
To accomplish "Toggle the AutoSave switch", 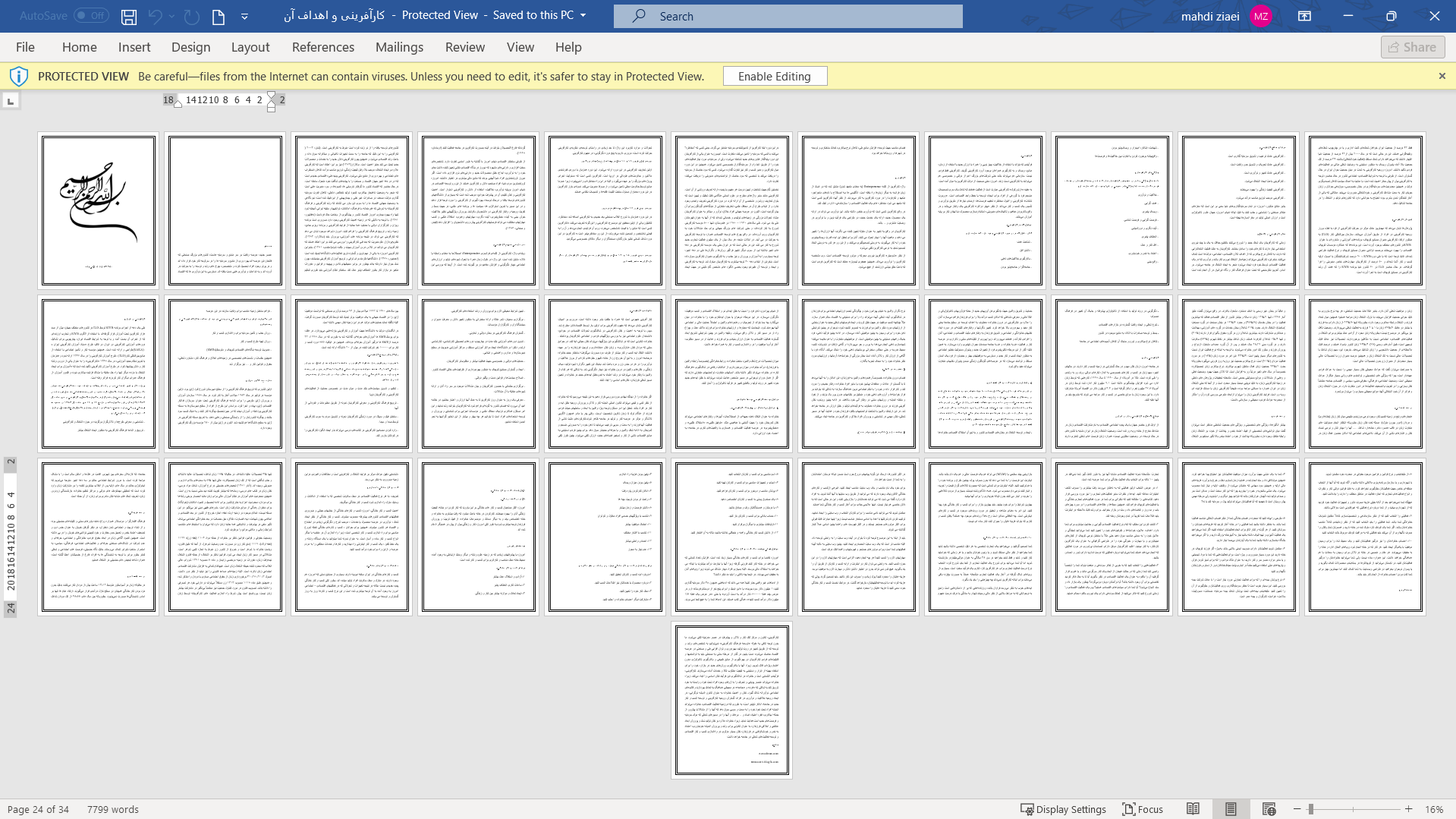I will (x=91, y=15).
